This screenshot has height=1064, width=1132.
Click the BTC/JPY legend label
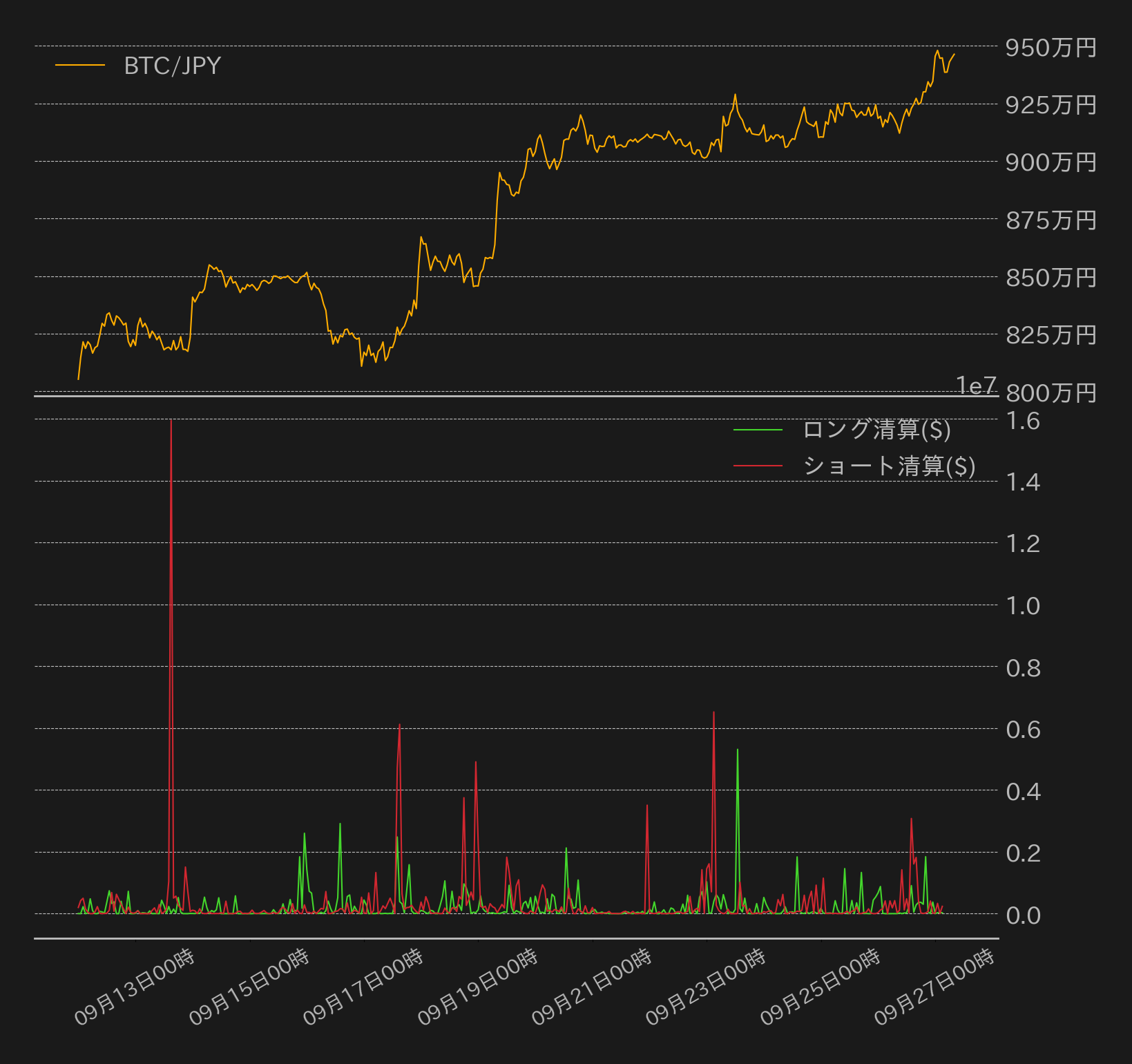pyautogui.click(x=173, y=66)
